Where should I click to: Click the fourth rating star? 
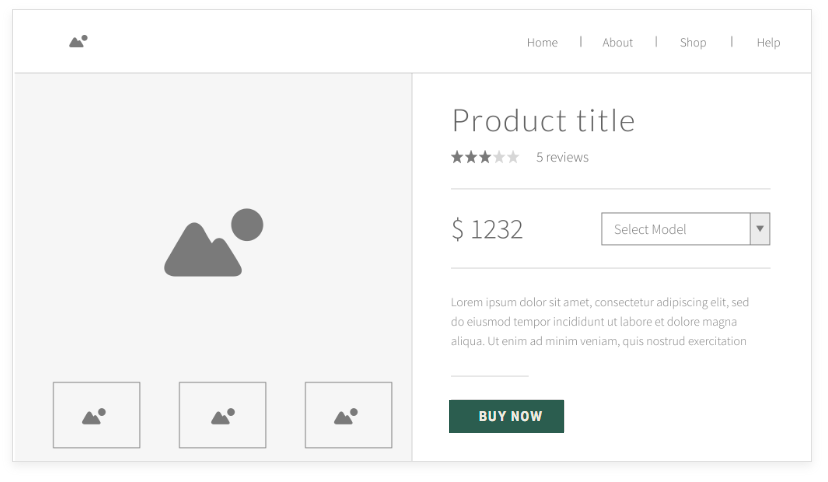pos(498,157)
